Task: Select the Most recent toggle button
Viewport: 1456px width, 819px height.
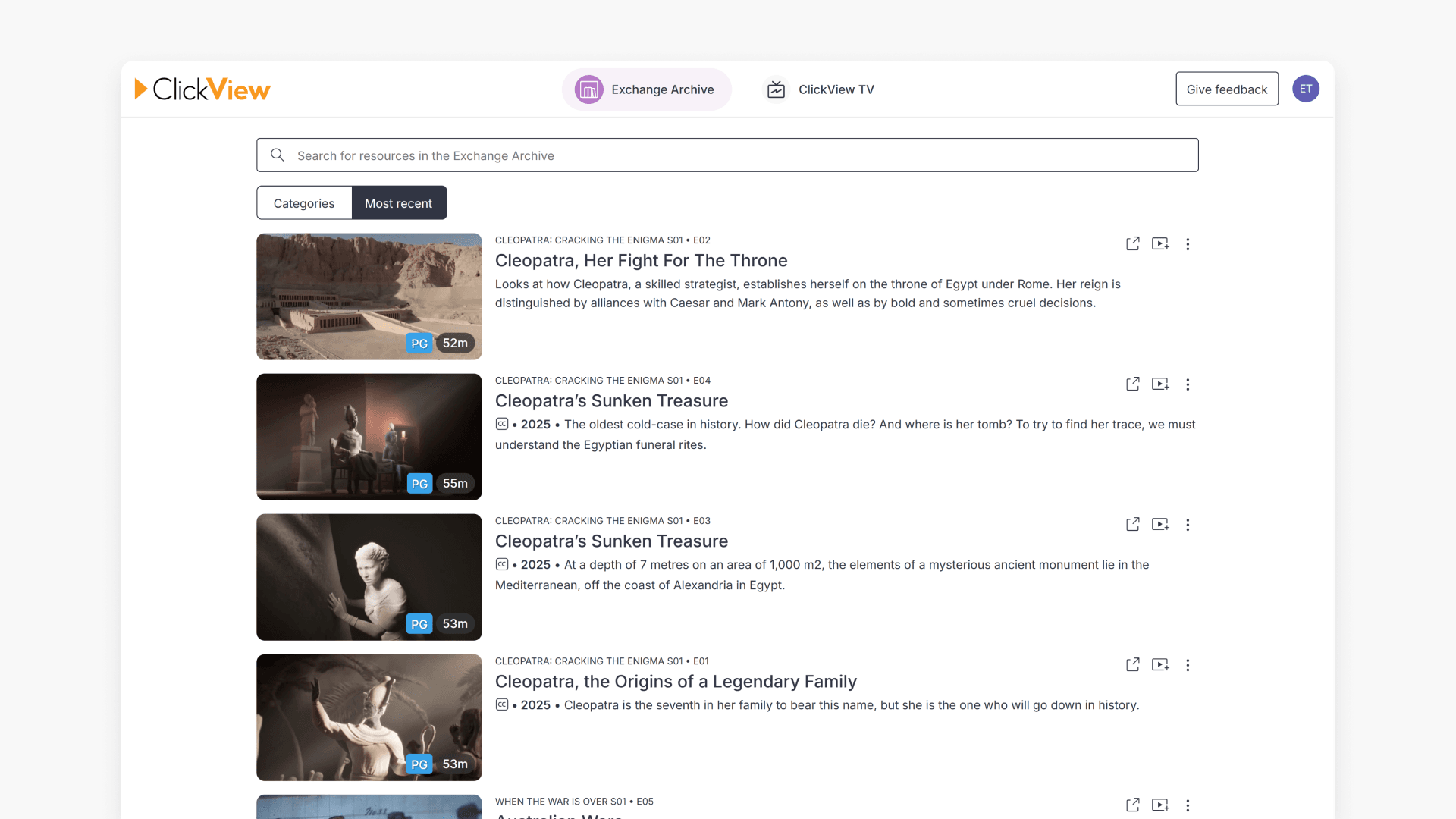Action: [399, 203]
